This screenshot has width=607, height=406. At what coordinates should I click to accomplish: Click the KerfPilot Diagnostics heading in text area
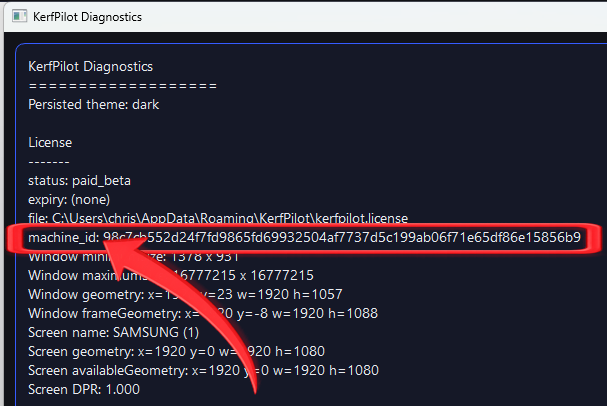click(90, 67)
